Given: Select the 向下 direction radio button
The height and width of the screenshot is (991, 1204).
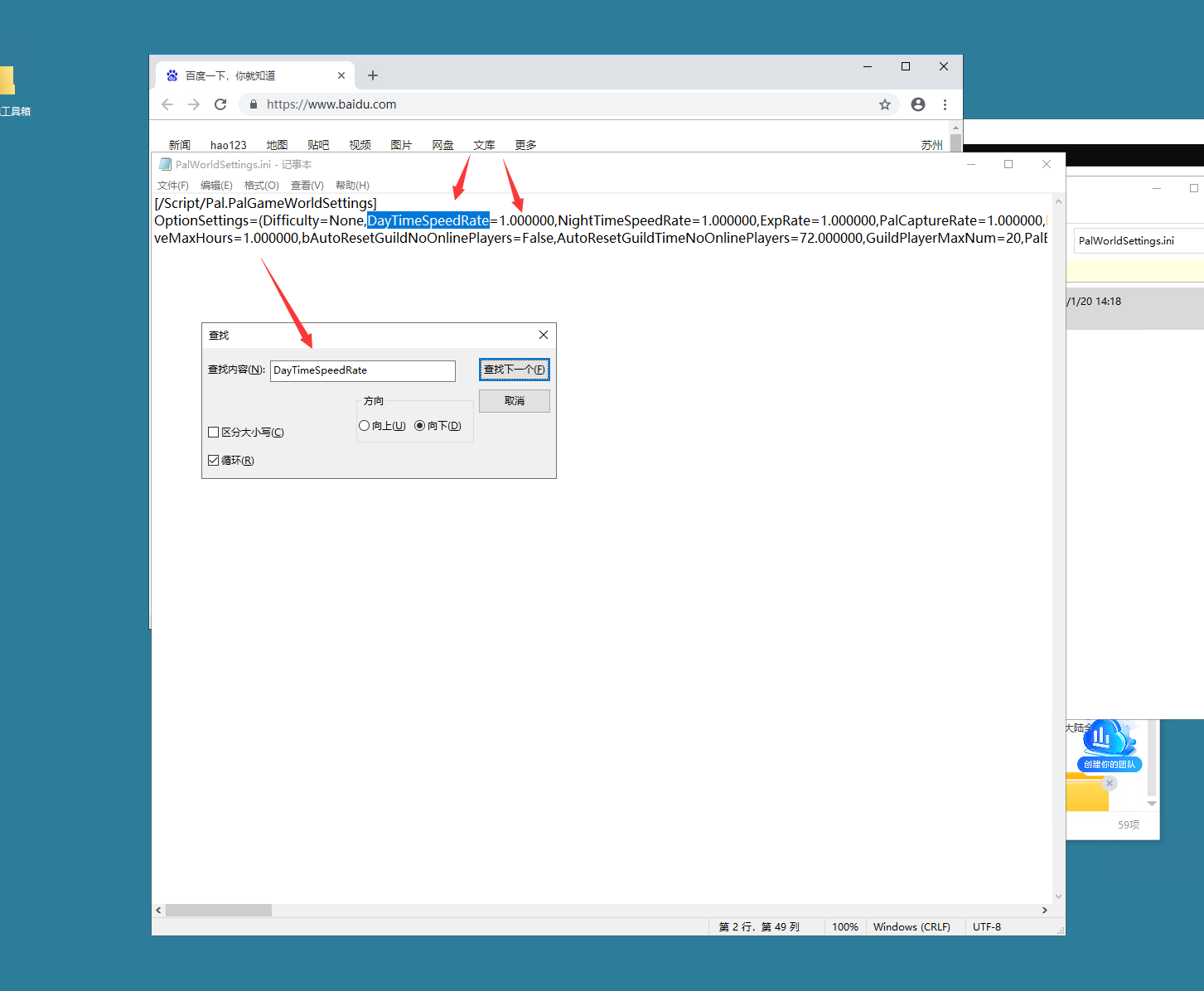Looking at the screenshot, I should click(420, 426).
